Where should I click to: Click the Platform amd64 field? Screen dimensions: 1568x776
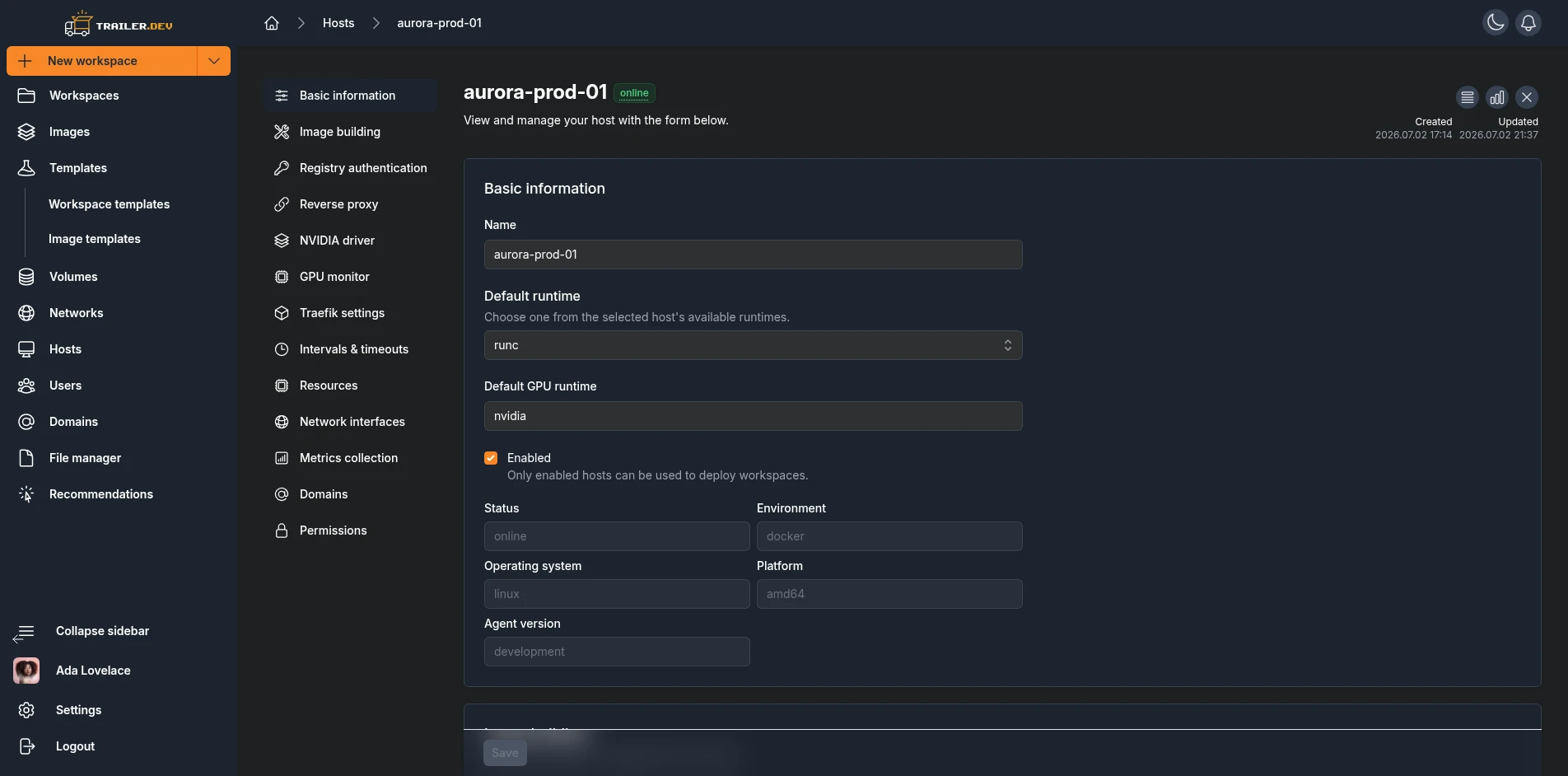click(889, 594)
